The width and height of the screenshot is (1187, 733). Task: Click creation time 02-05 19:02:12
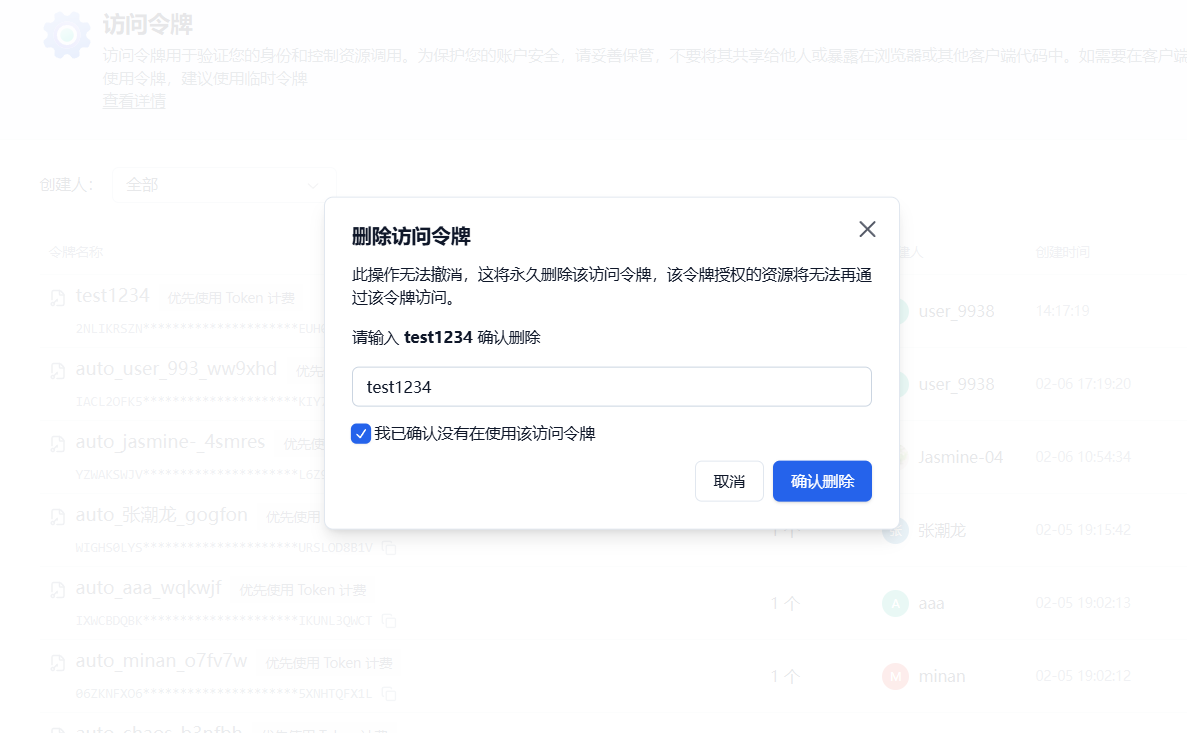(x=1083, y=675)
